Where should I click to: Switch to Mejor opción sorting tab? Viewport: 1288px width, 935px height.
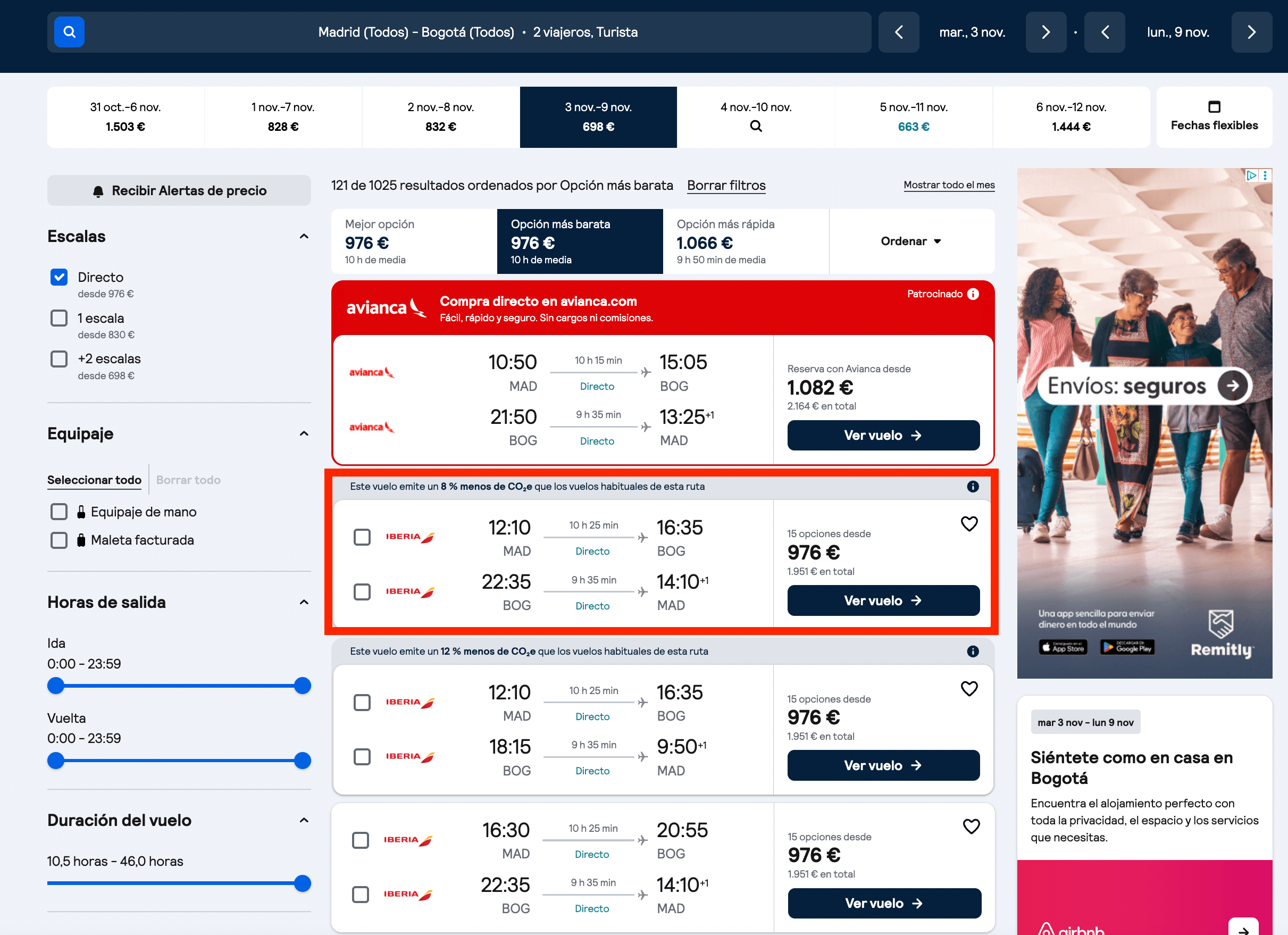pyautogui.click(x=414, y=241)
